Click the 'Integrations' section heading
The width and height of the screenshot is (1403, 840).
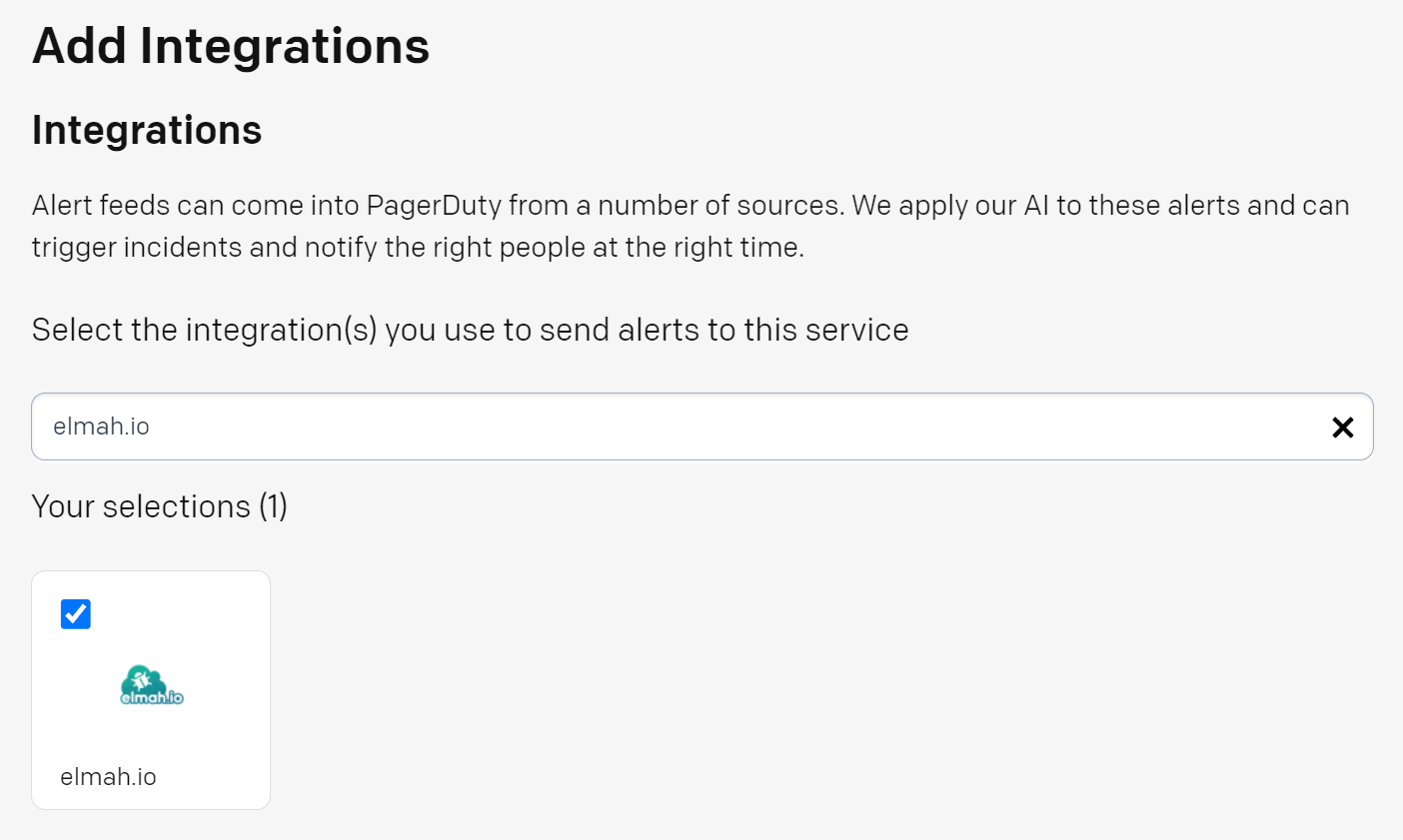(147, 130)
